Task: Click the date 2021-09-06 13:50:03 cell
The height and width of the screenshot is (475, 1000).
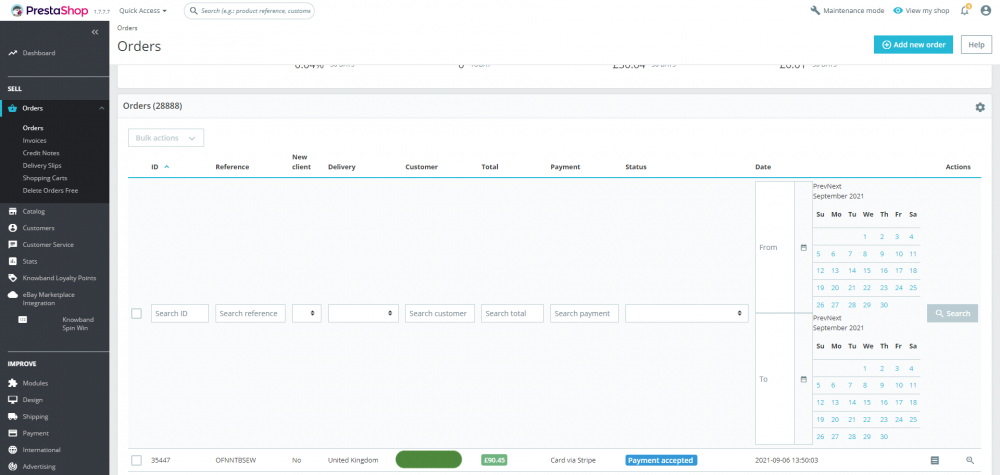Action: click(x=786, y=460)
